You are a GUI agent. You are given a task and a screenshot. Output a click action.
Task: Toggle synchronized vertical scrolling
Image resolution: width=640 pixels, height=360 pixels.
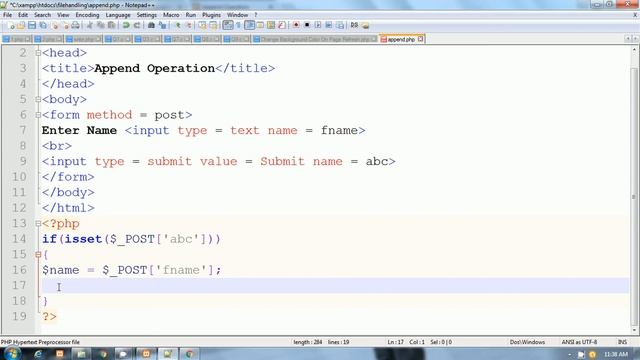[202, 25]
